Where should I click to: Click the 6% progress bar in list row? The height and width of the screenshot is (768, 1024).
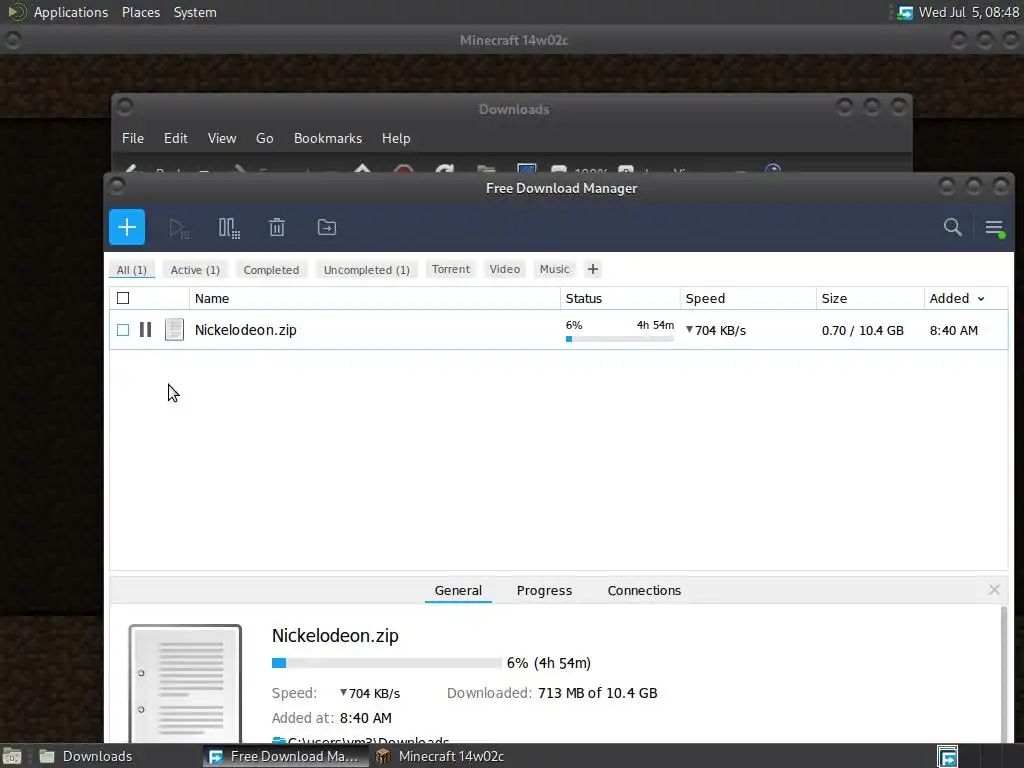(x=620, y=339)
